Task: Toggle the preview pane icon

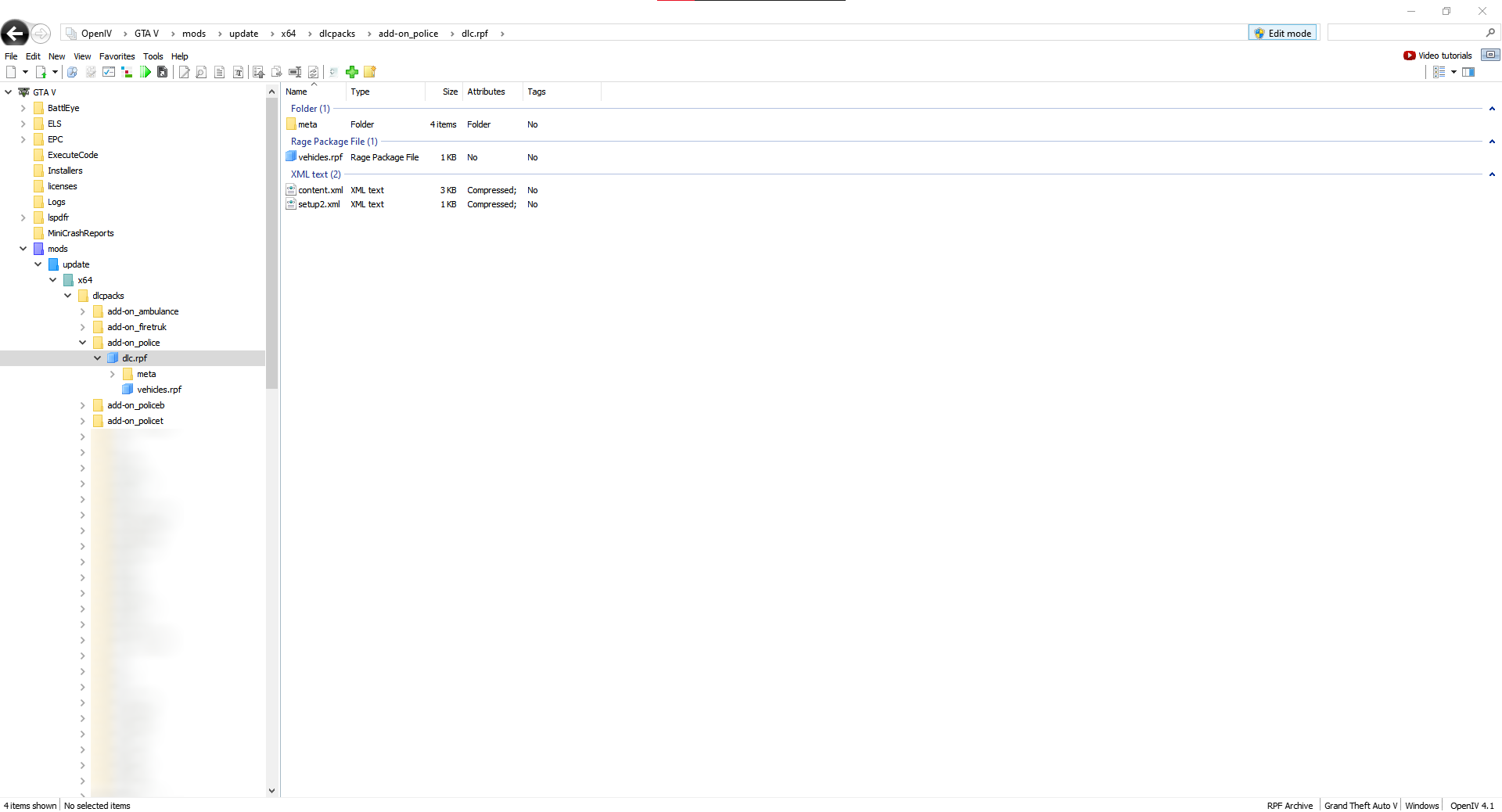Action: [x=1468, y=72]
